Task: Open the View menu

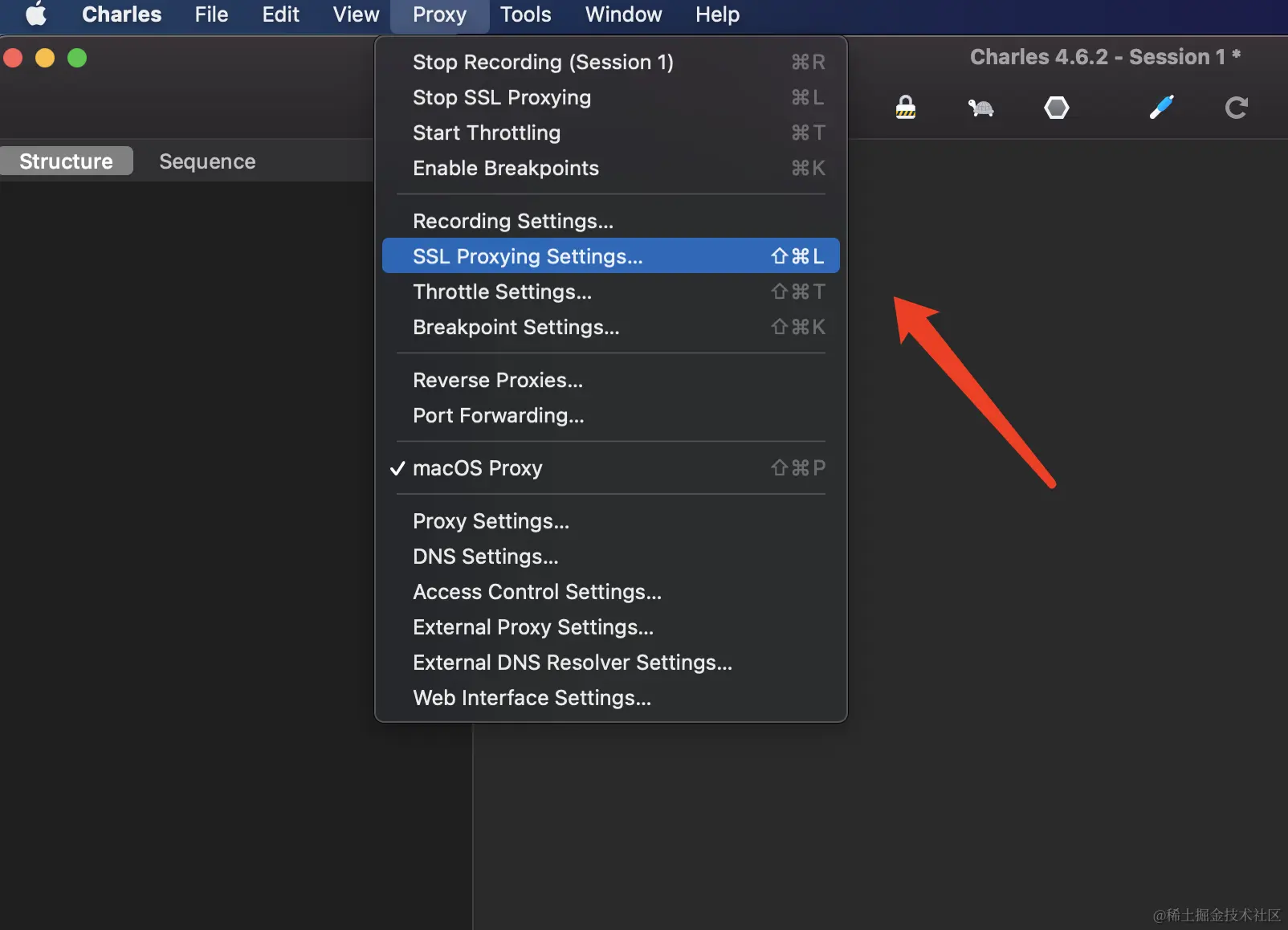Action: [x=357, y=14]
